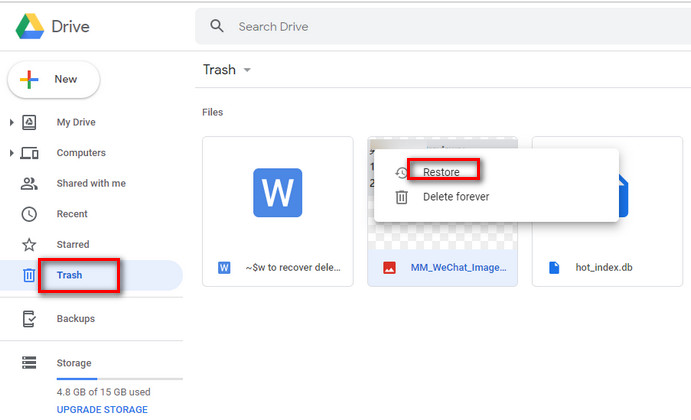This screenshot has width=691, height=420.
Task: Click the Recent clock icon
Action: click(x=29, y=214)
